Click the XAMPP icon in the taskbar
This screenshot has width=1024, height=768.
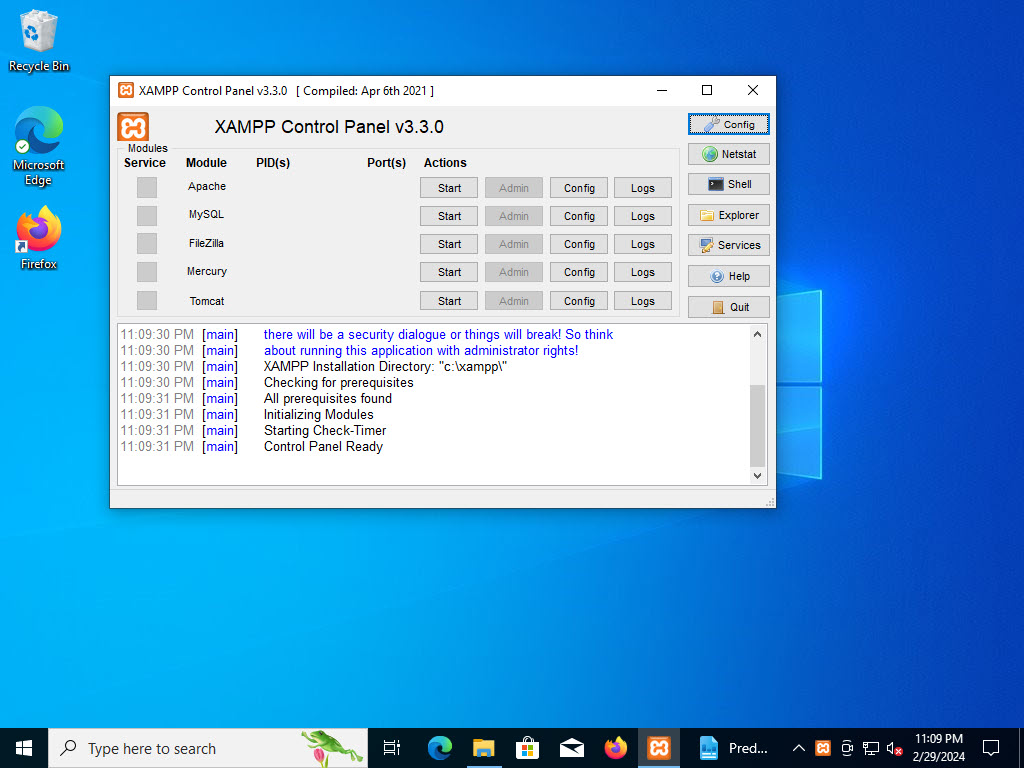pos(659,747)
